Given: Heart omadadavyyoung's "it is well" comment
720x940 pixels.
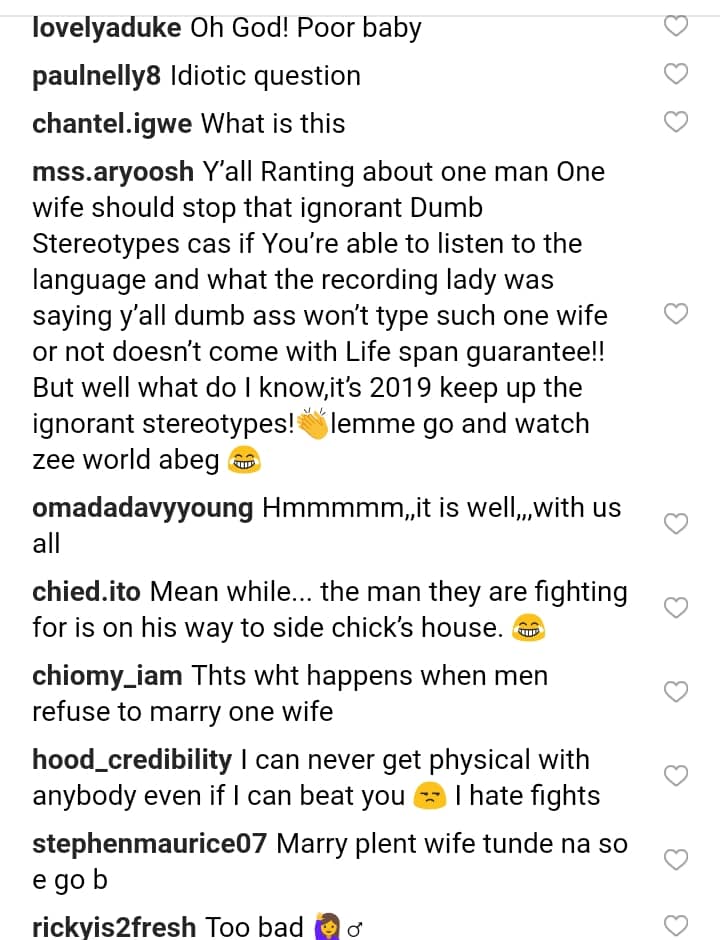Looking at the screenshot, I should tap(677, 524).
